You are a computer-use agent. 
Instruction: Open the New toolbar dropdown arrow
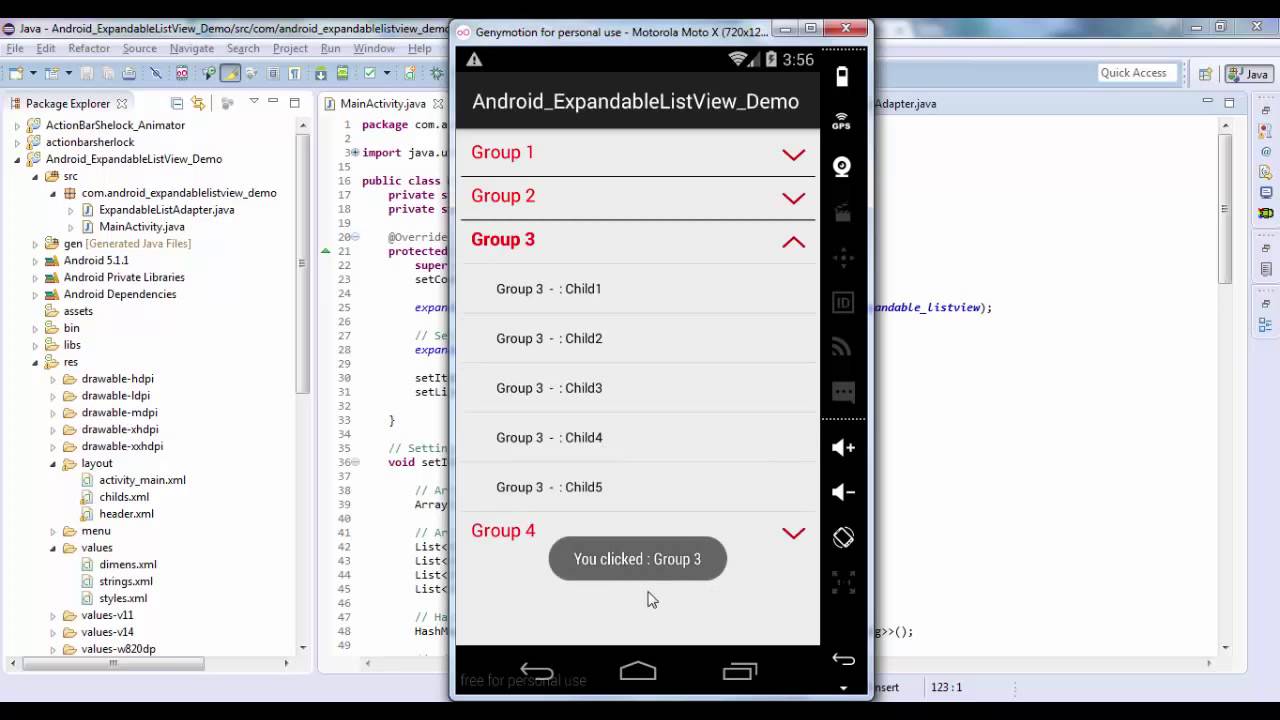(32, 73)
